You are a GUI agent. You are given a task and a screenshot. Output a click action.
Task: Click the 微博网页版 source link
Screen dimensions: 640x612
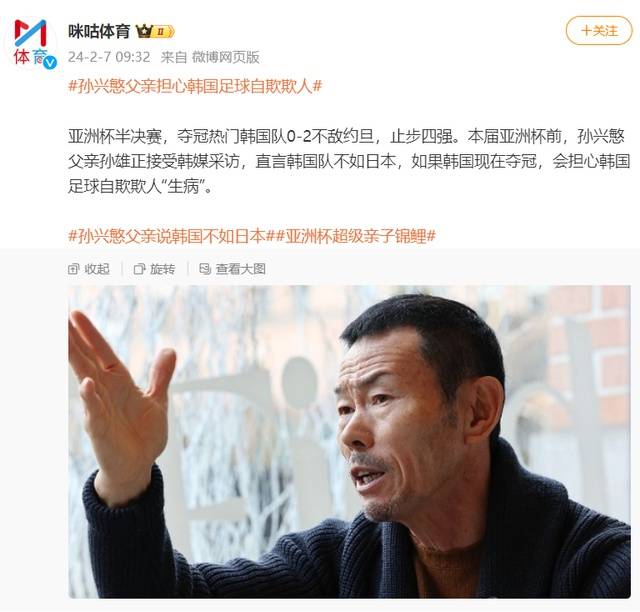pyautogui.click(x=226, y=57)
